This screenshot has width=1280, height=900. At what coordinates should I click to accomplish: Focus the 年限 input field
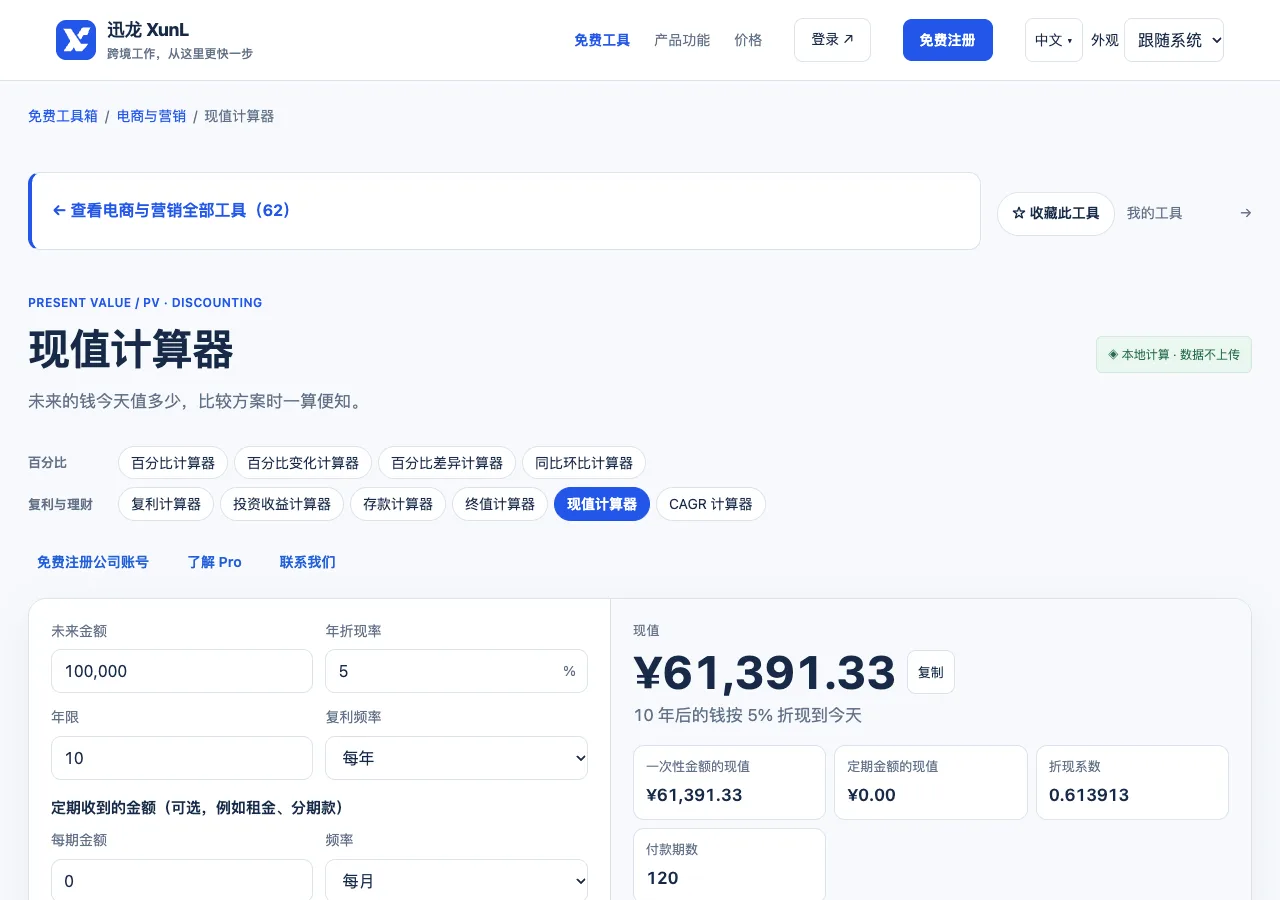(182, 758)
